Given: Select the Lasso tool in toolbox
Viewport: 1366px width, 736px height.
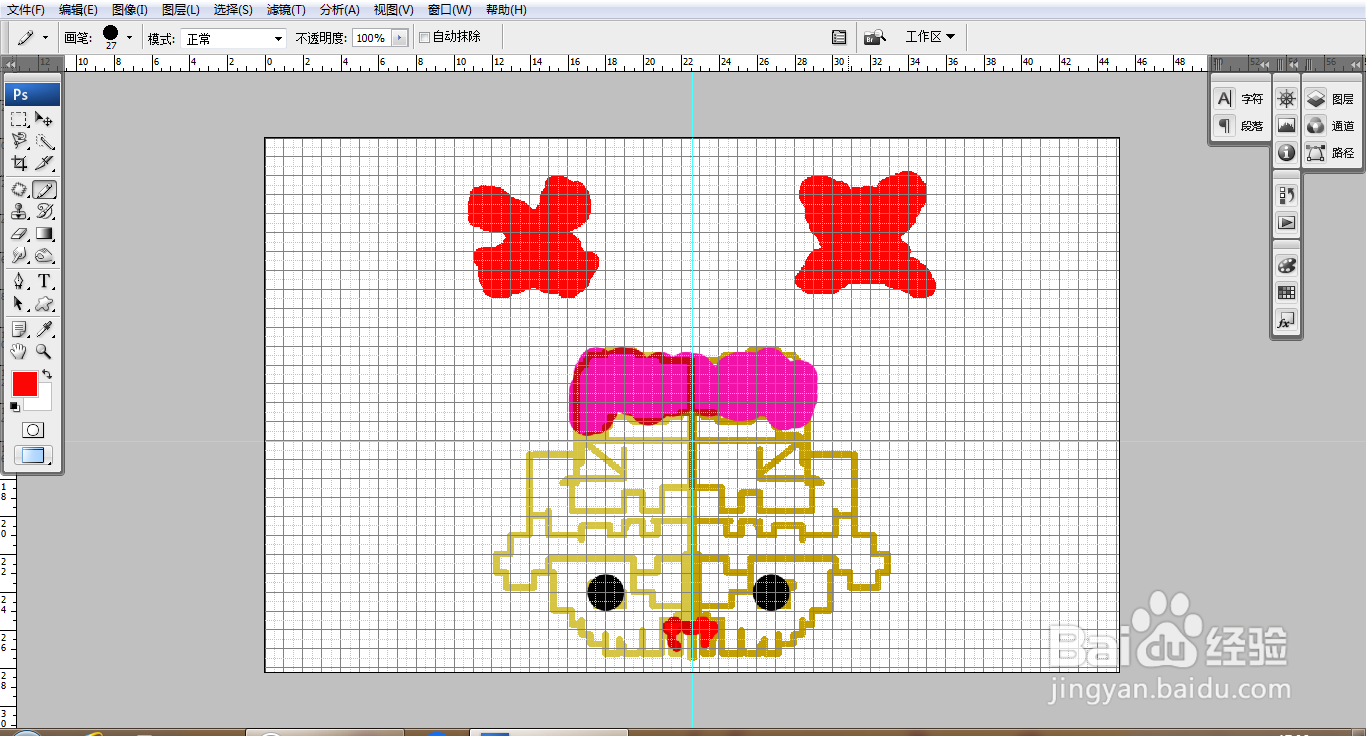Looking at the screenshot, I should pyautogui.click(x=19, y=142).
